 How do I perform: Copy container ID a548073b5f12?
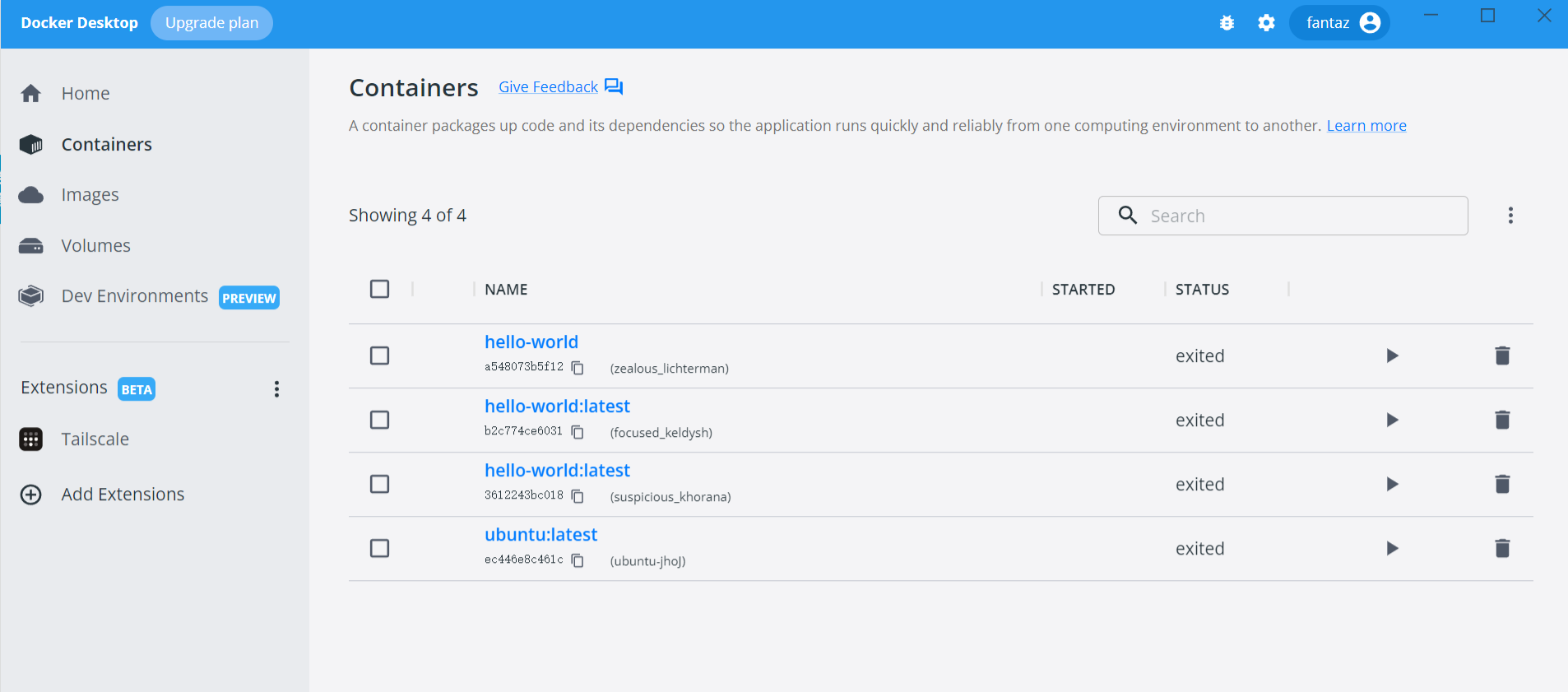click(578, 368)
